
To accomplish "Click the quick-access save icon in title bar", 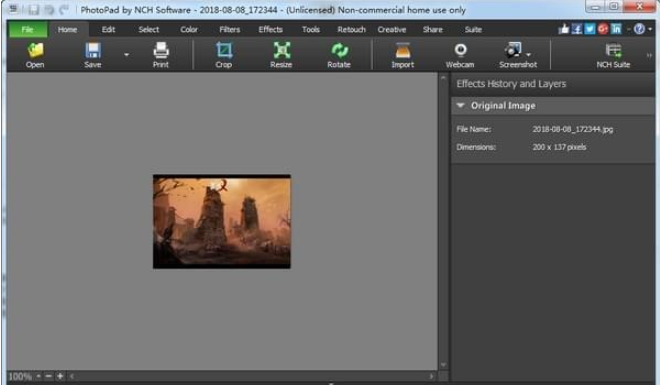I will click(x=34, y=9).
